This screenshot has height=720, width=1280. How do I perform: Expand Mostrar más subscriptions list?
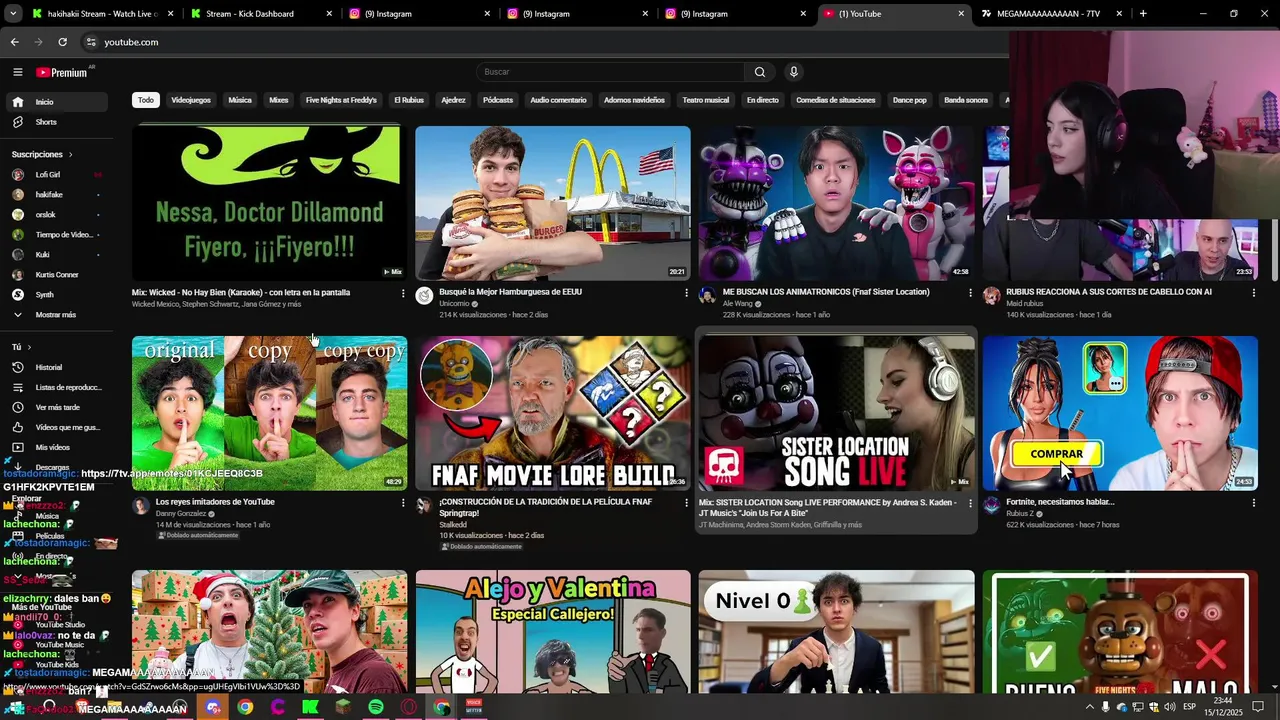pos(58,315)
